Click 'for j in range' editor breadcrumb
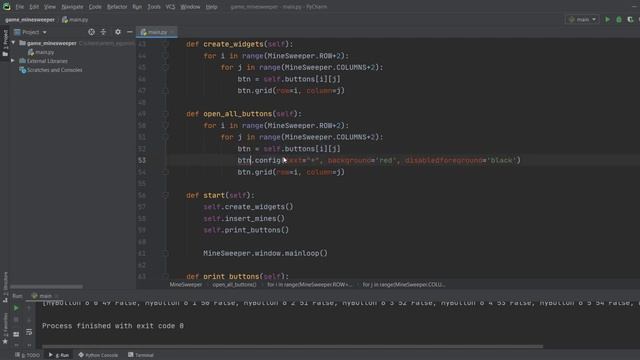The image size is (640, 360). [404, 284]
